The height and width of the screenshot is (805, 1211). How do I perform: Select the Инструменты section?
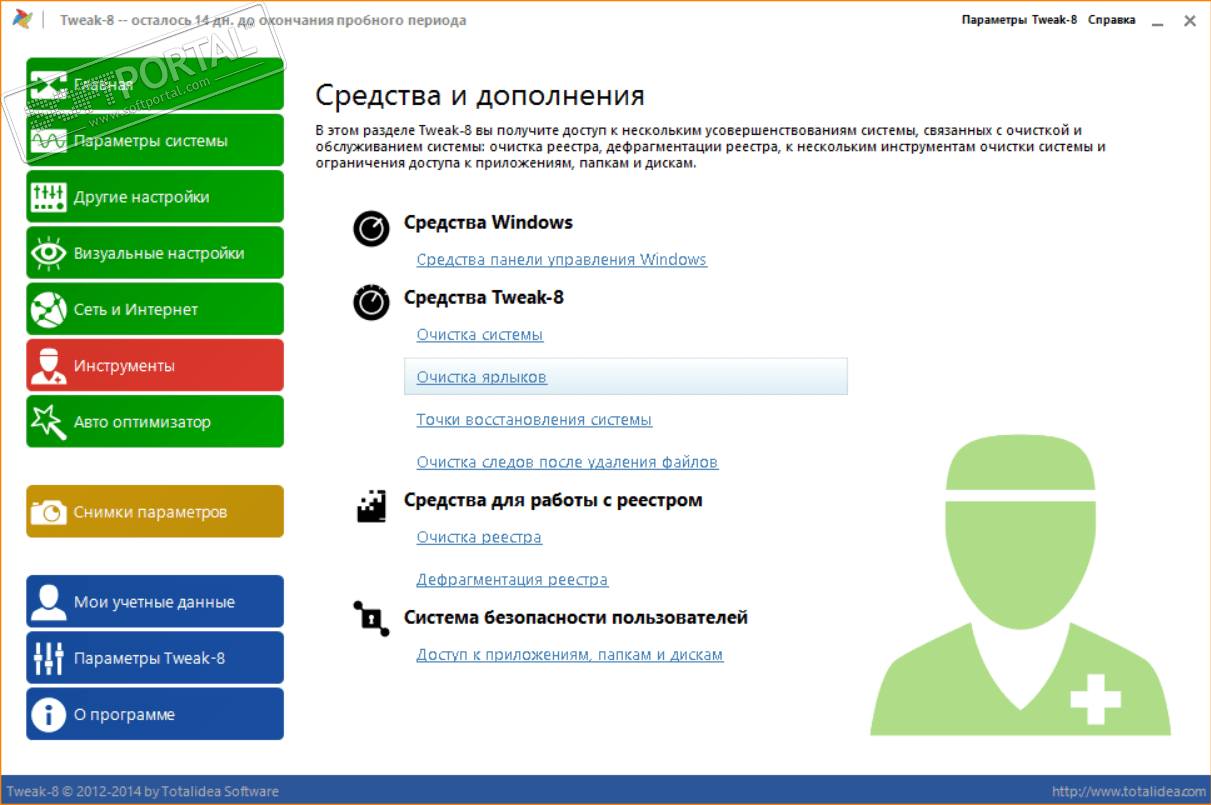[x=155, y=365]
